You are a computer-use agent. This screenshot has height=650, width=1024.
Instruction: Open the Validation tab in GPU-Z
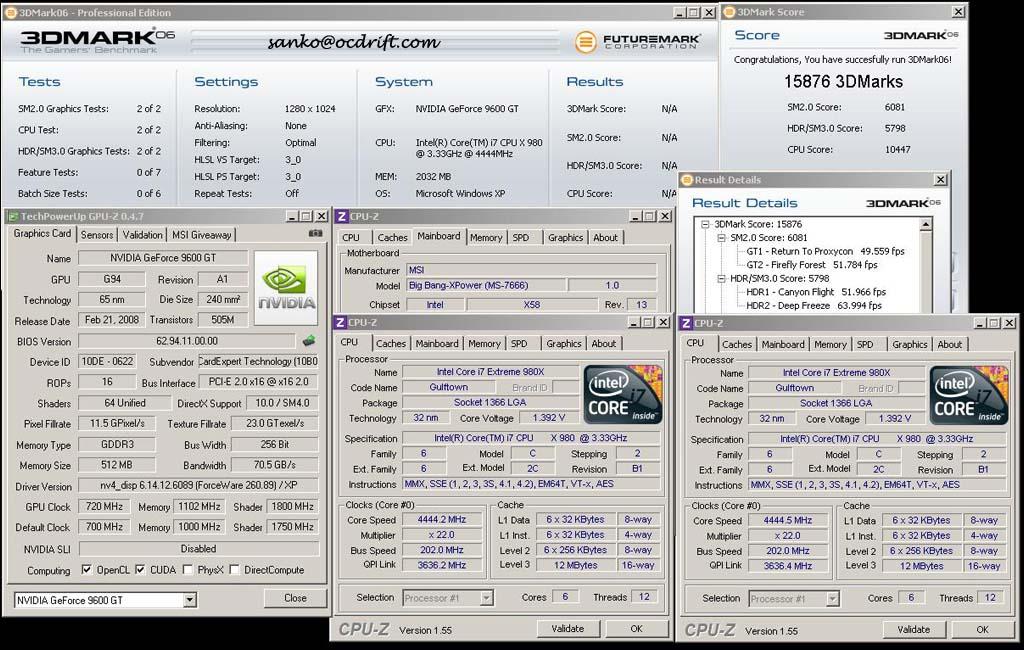point(142,235)
